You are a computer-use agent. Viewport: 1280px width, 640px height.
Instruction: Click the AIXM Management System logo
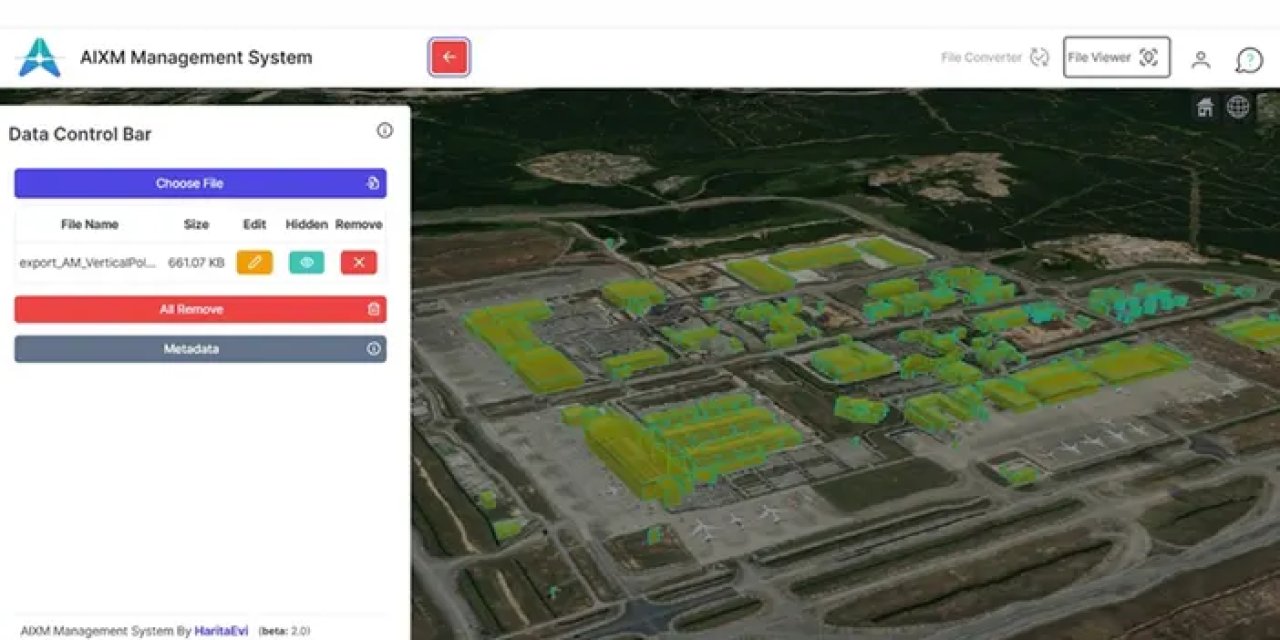pyautogui.click(x=40, y=58)
